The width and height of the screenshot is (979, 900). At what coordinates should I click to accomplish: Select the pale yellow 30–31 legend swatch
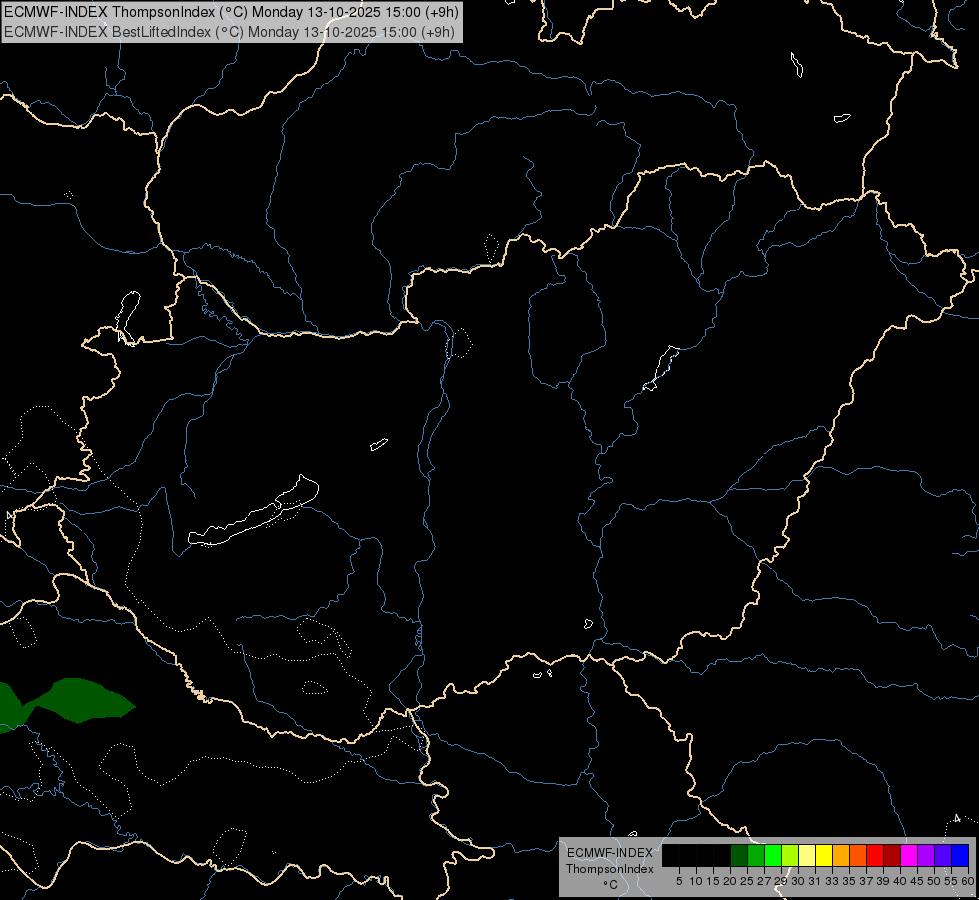click(x=807, y=855)
